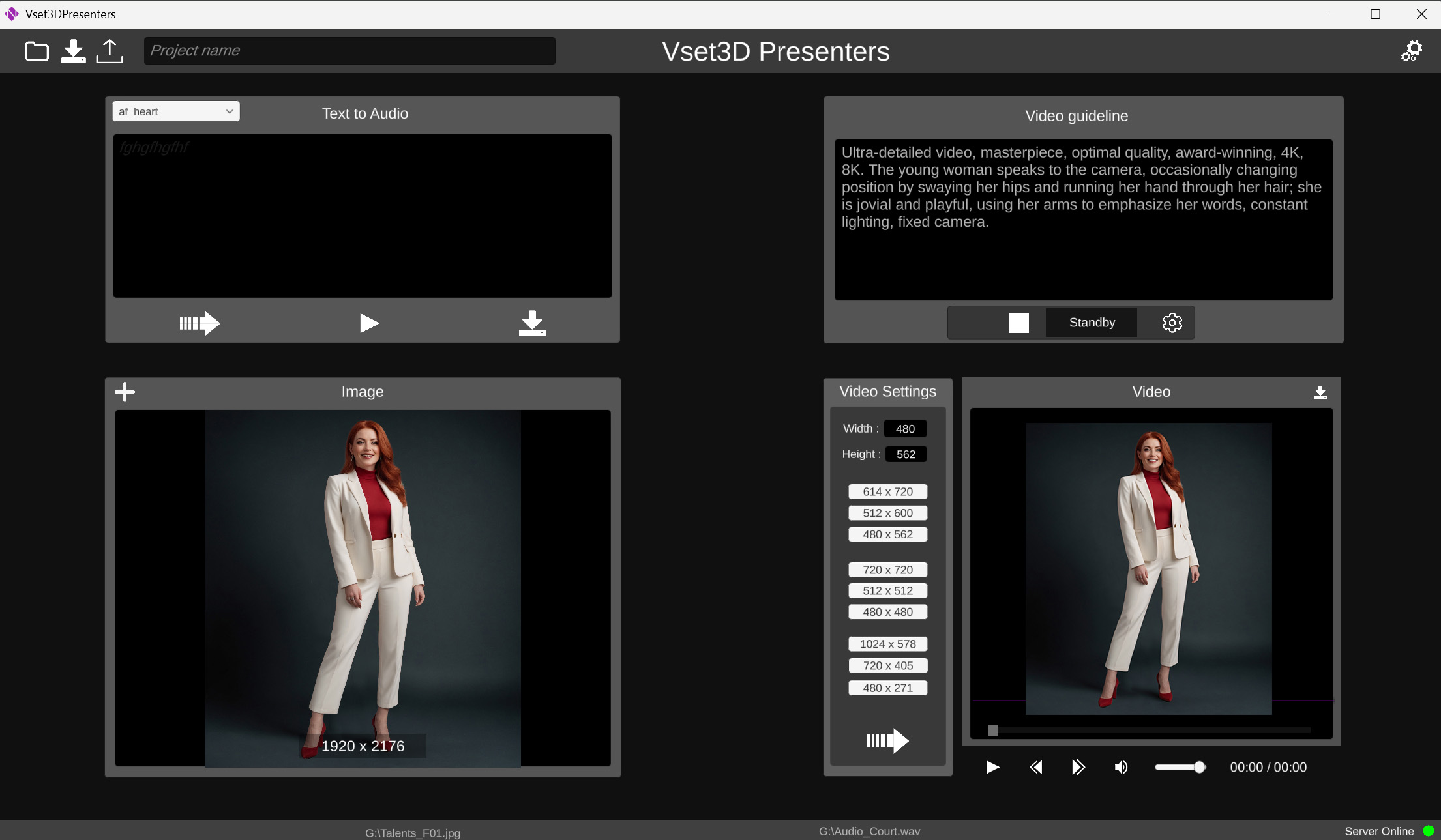Step forward one frame in video
Screen dimensions: 1441x840
tap(1078, 767)
